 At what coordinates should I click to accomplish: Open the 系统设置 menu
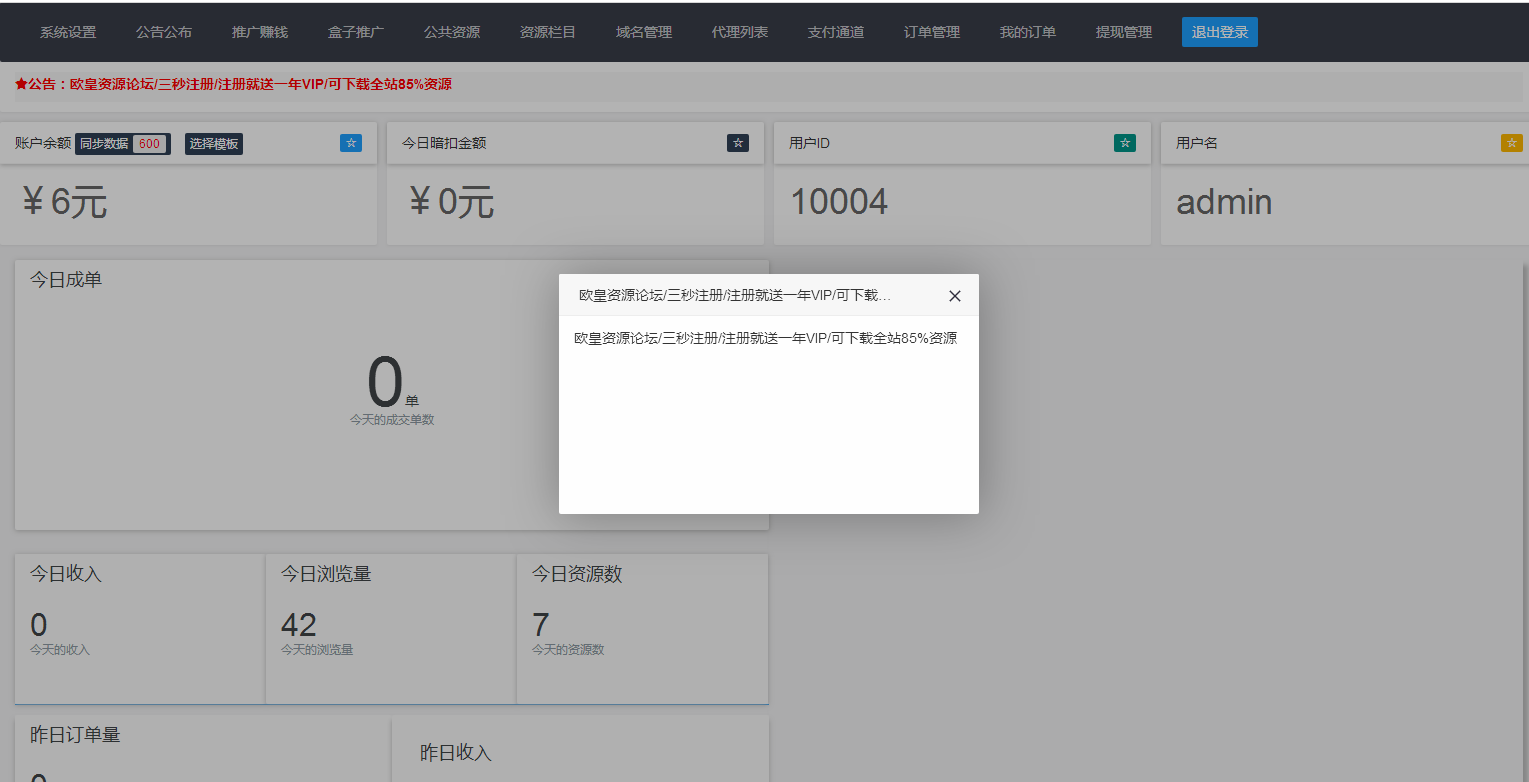coord(66,31)
